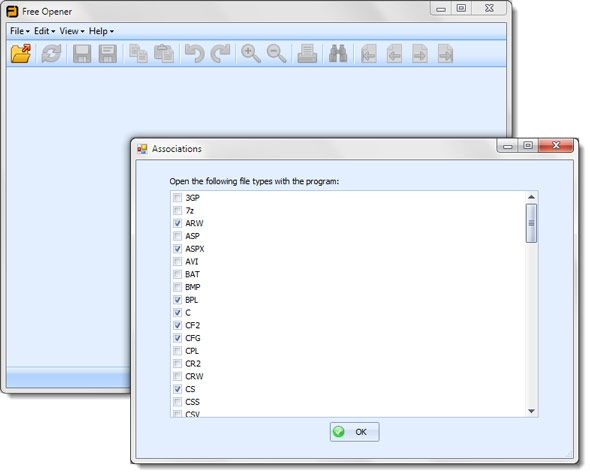Click the list scroll down arrow
The image size is (590, 475).
pyautogui.click(x=531, y=411)
